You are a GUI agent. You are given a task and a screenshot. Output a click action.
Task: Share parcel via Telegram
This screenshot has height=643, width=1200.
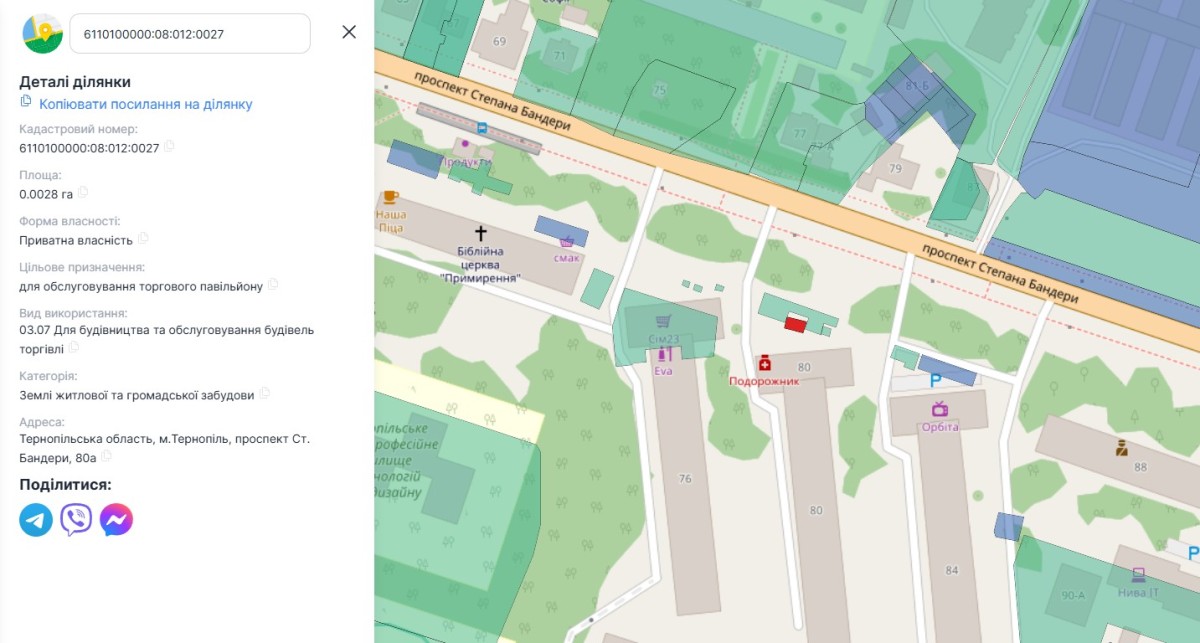click(x=36, y=520)
